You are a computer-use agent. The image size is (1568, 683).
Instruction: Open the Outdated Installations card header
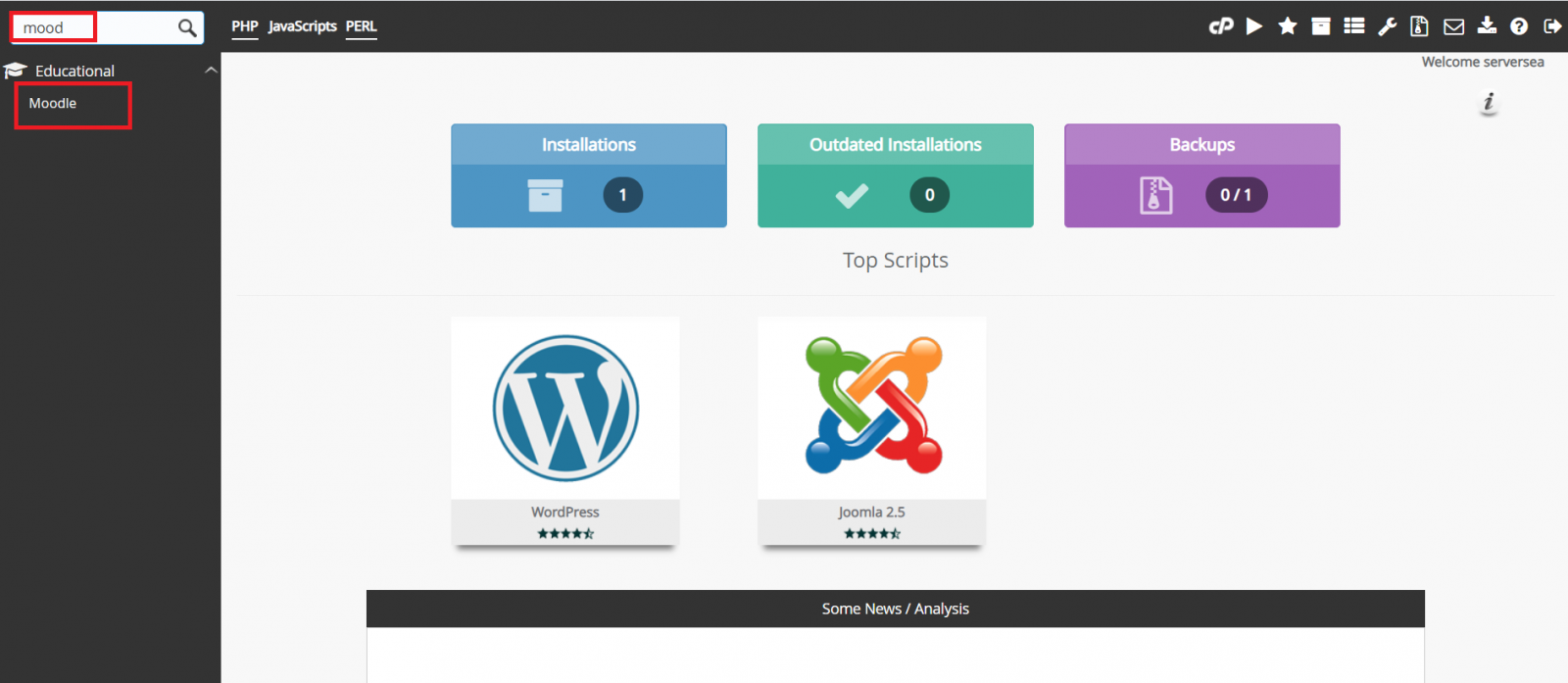[896, 144]
